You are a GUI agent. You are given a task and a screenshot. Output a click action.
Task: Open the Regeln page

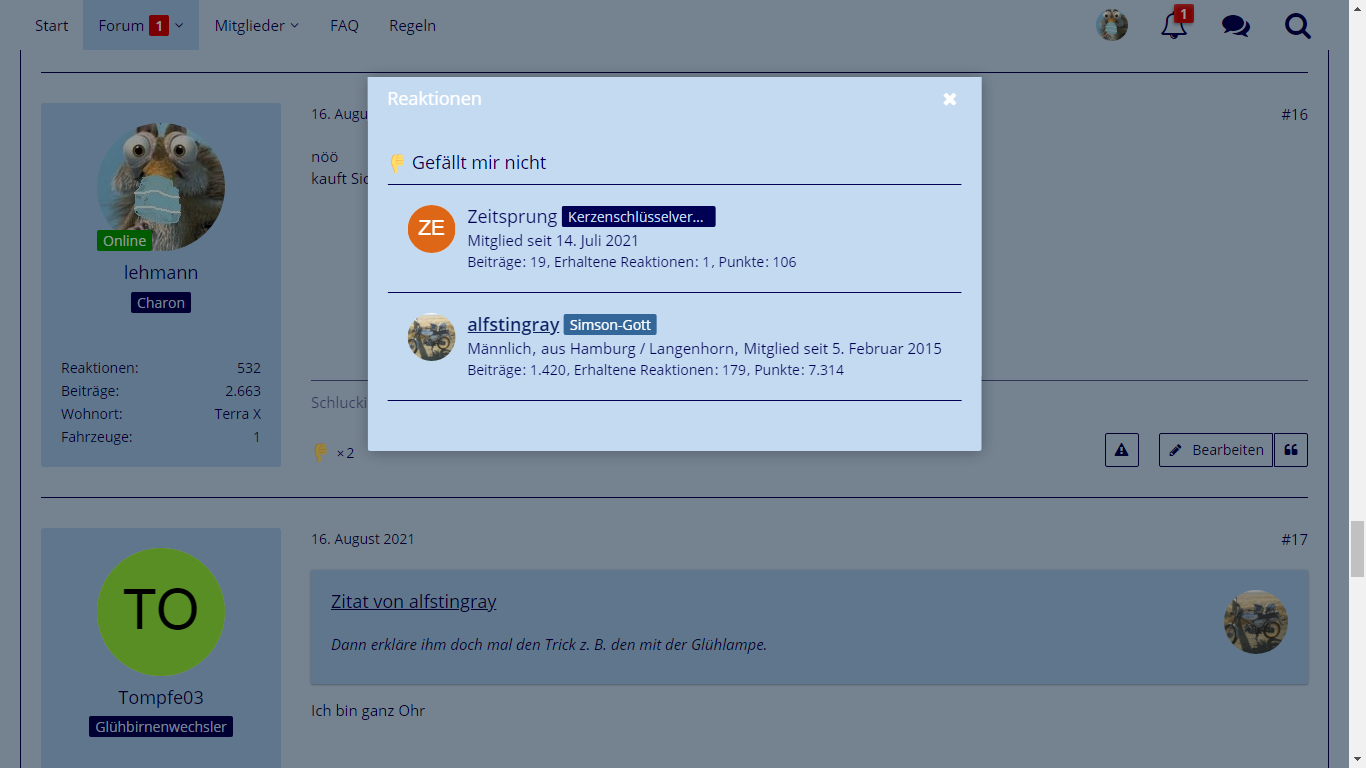[x=412, y=25]
